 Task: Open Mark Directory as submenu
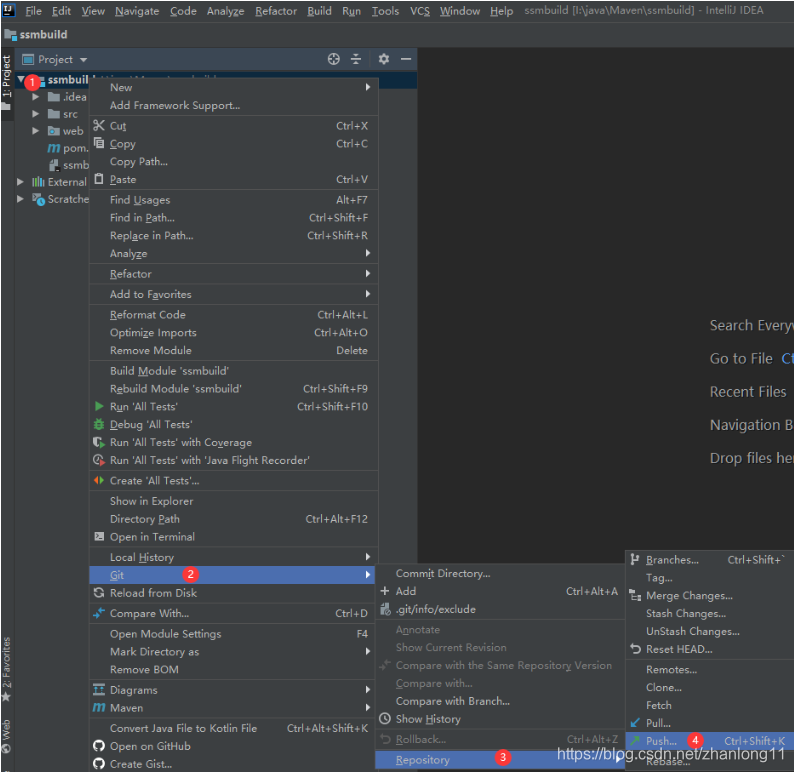(234, 652)
